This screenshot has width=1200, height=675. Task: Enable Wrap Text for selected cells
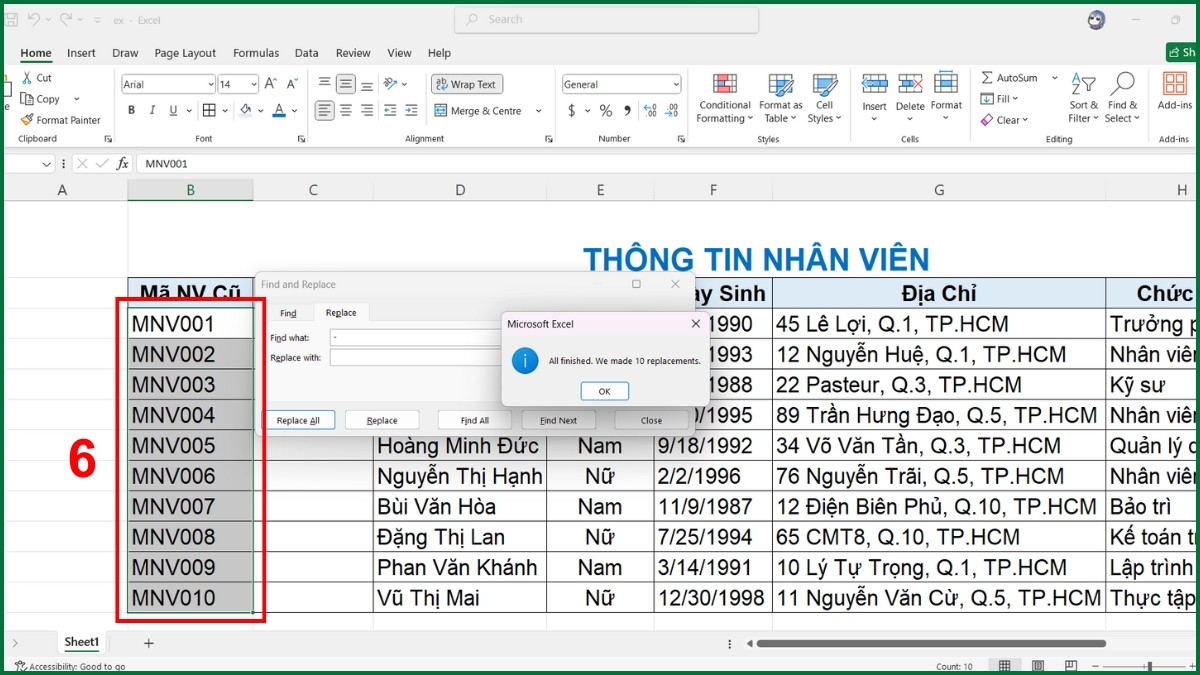click(x=465, y=84)
